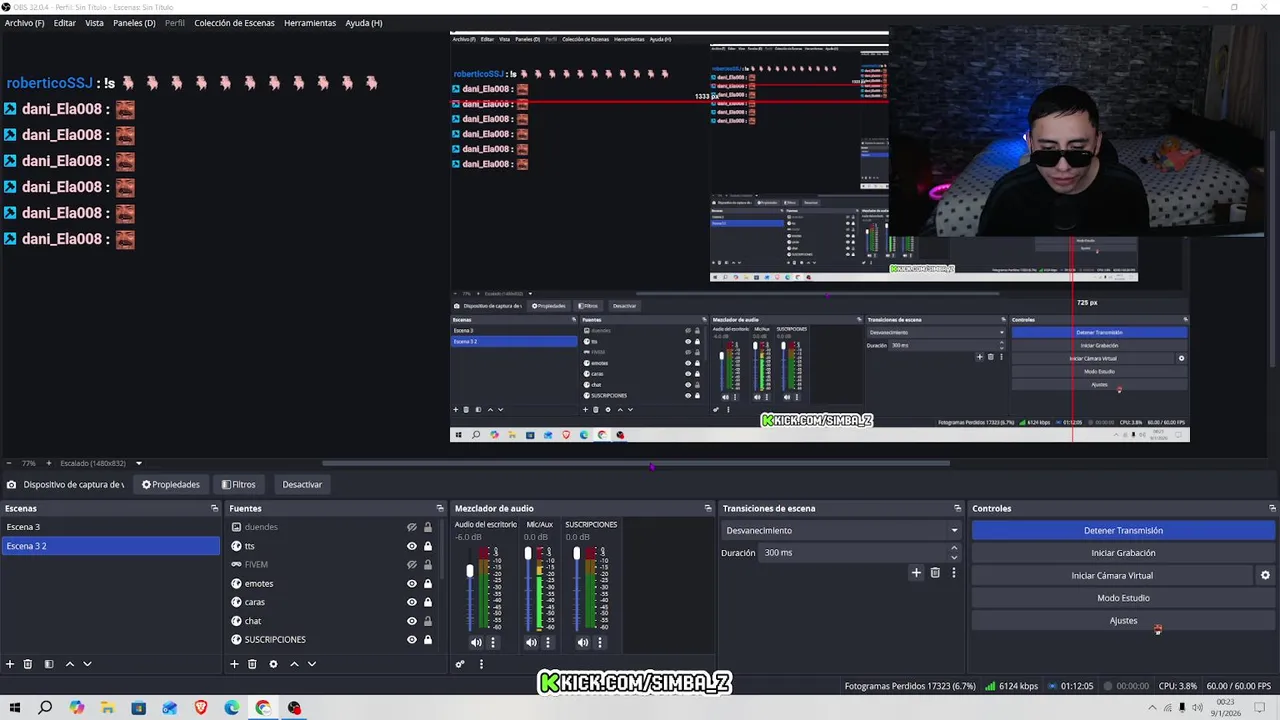Undock the Escenas panel
The width and height of the screenshot is (1280, 720).
[214, 508]
